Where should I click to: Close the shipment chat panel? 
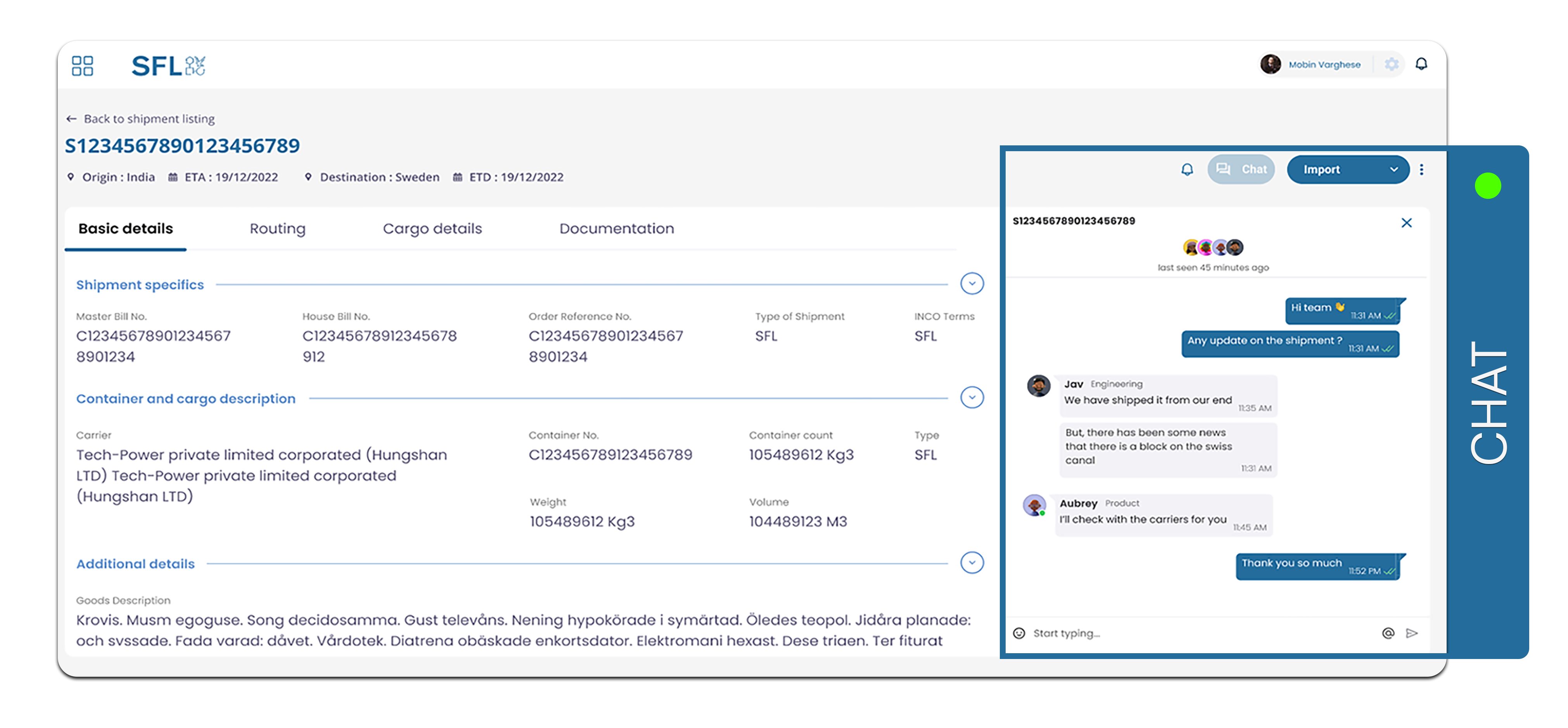(1406, 223)
